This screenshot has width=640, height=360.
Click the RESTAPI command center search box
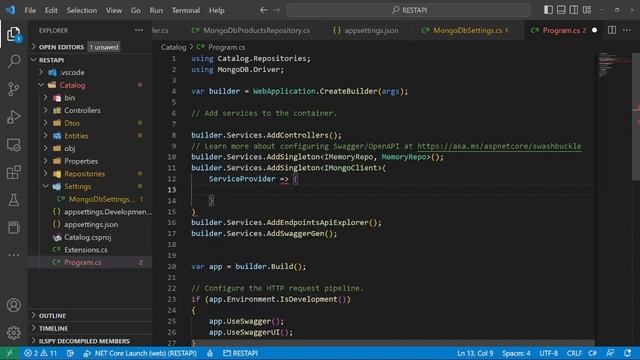[x=409, y=10]
